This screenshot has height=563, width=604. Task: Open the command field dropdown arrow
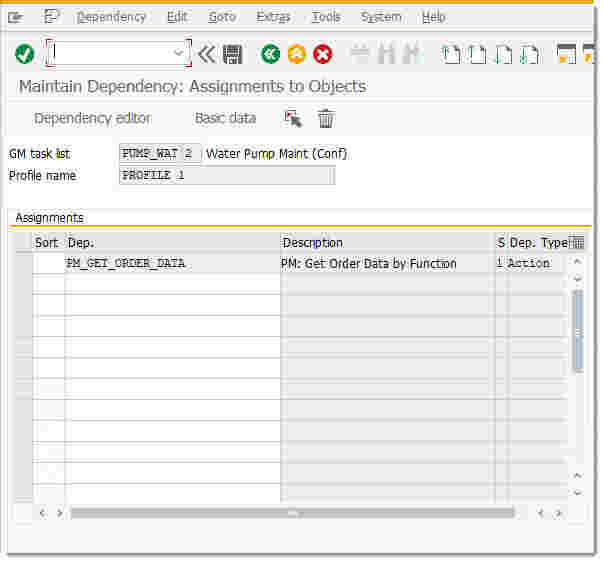178,53
